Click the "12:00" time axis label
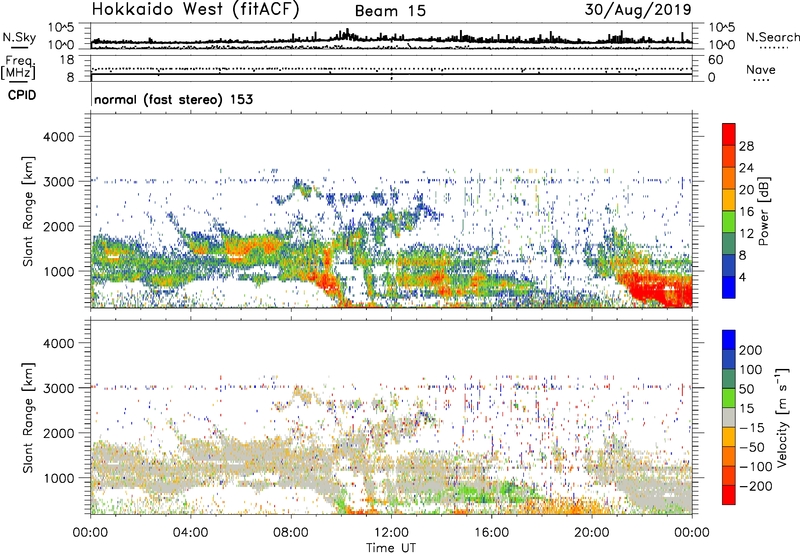This screenshot has height=554, width=800. tap(391, 533)
